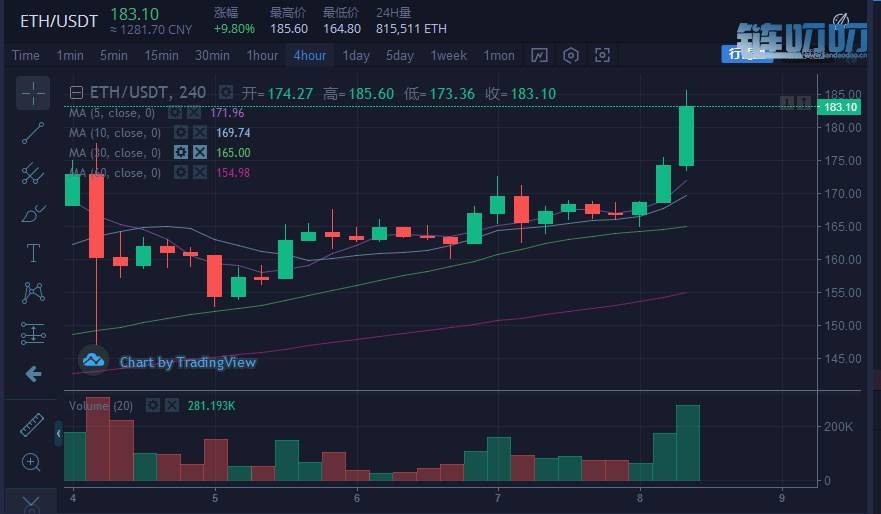Collapse the ETH/USDT legend box
This screenshot has height=514, width=881.
point(76,93)
